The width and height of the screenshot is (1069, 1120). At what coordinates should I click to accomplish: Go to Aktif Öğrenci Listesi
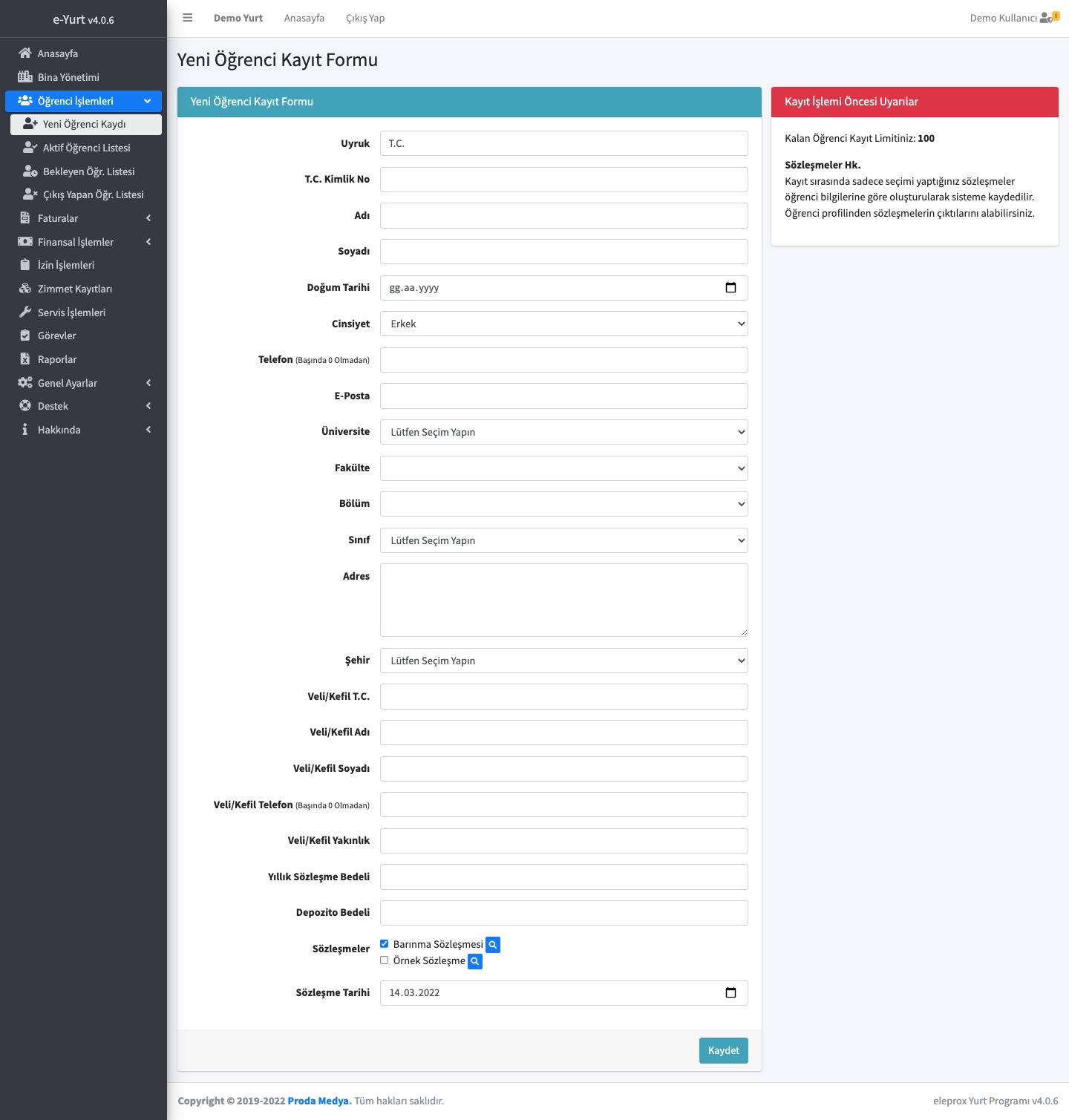(x=86, y=148)
